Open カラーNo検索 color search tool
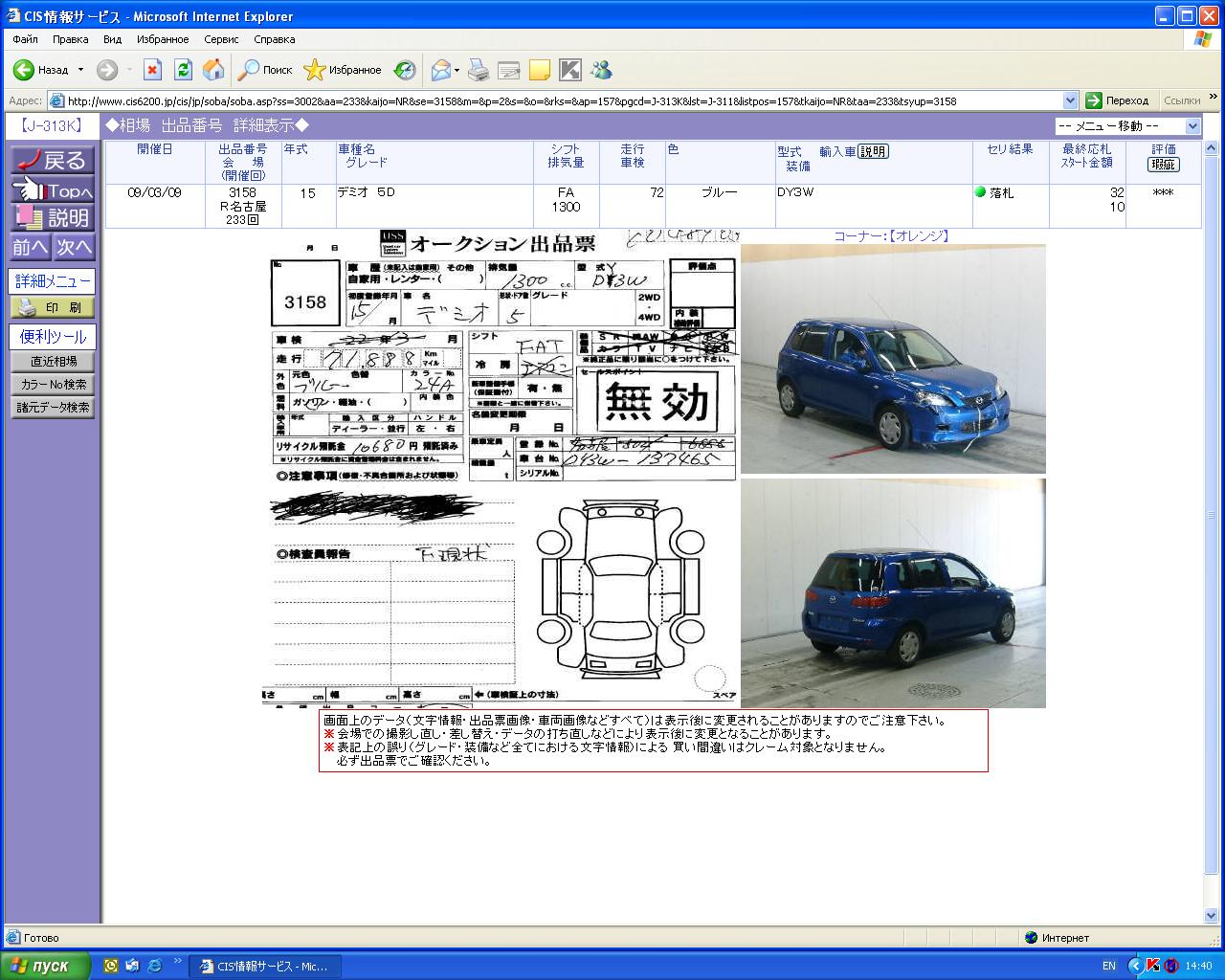This screenshot has width=1225, height=980. coord(53,385)
